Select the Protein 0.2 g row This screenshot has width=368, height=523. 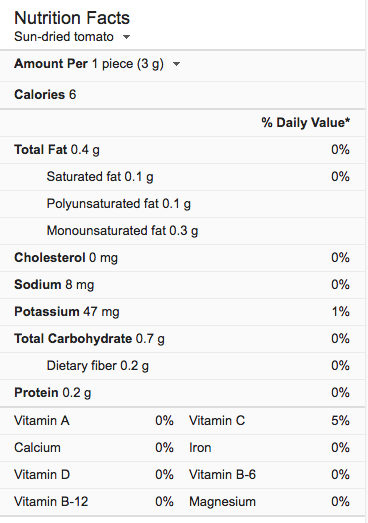tap(182, 393)
